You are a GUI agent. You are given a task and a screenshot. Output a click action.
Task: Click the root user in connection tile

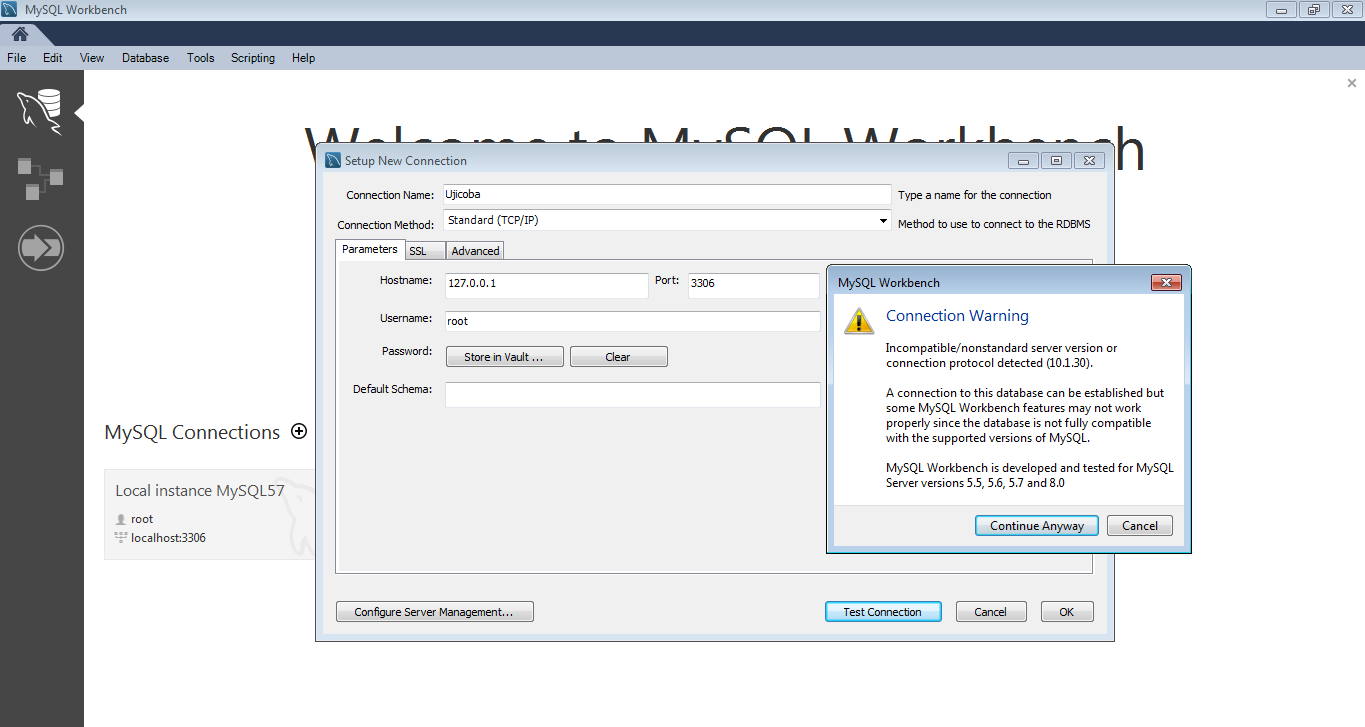142,519
